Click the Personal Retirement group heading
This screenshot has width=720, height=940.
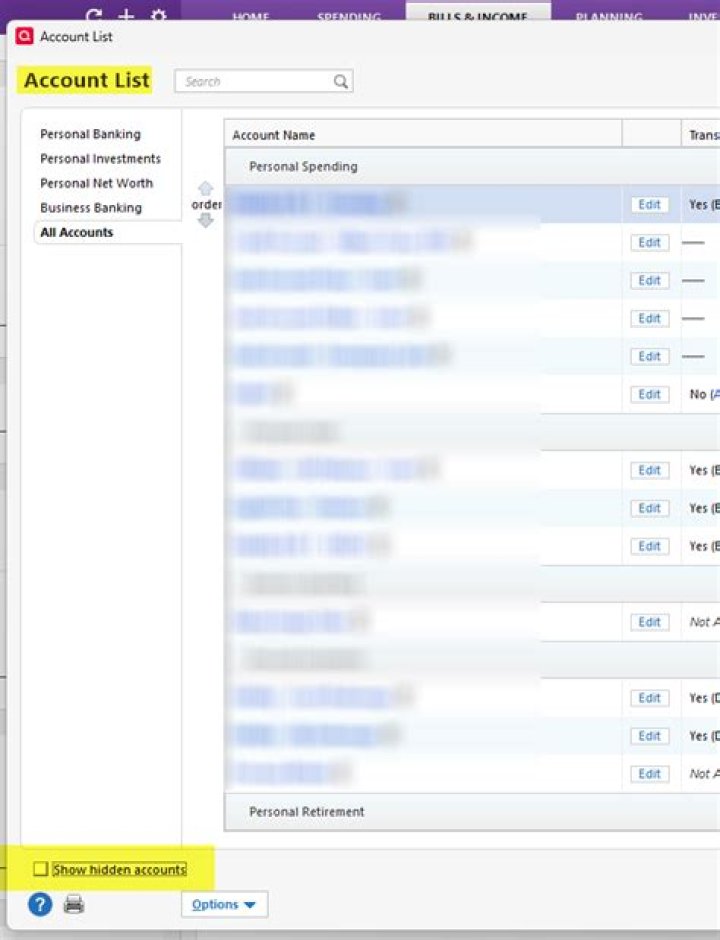(x=306, y=812)
